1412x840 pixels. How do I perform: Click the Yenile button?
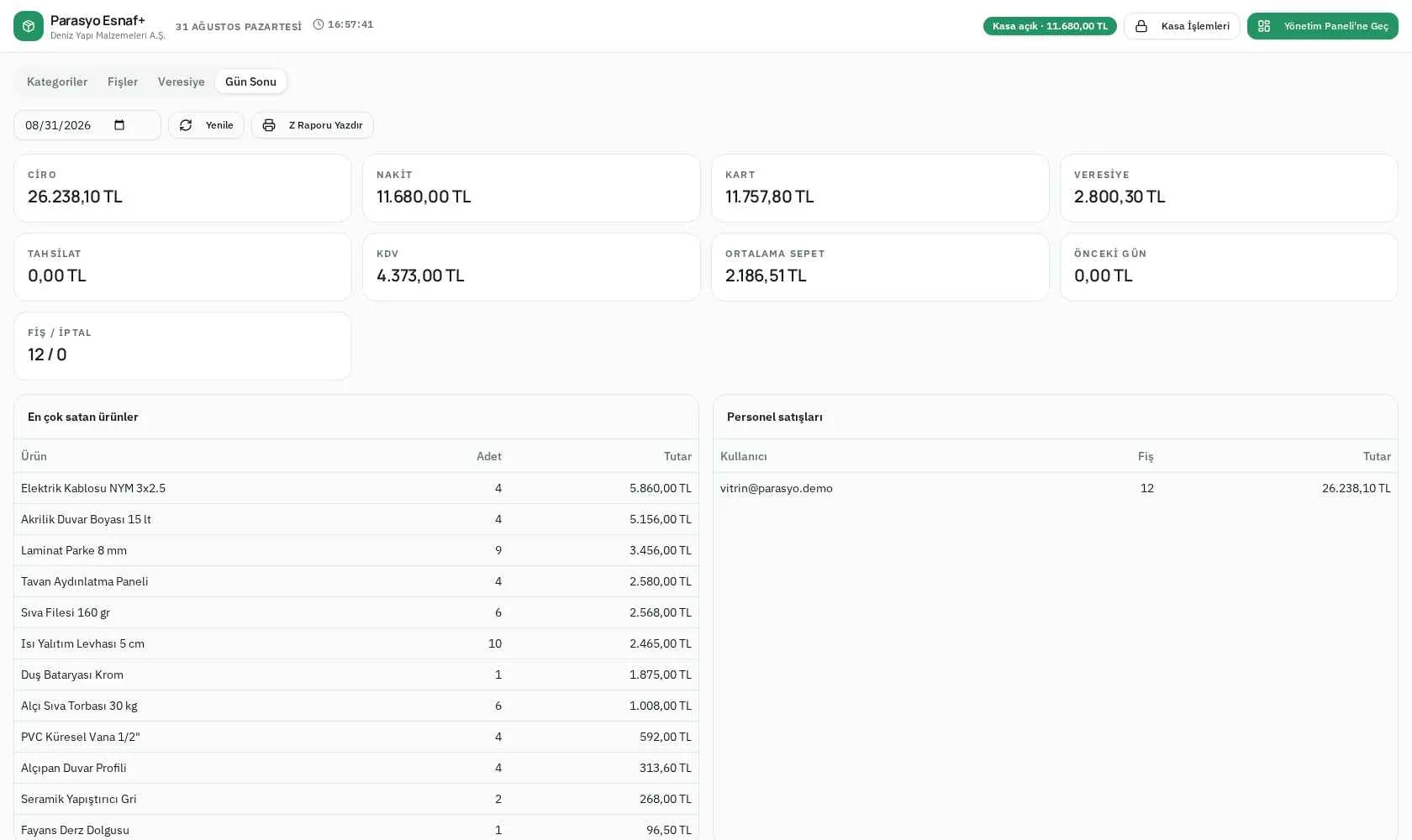coord(206,125)
